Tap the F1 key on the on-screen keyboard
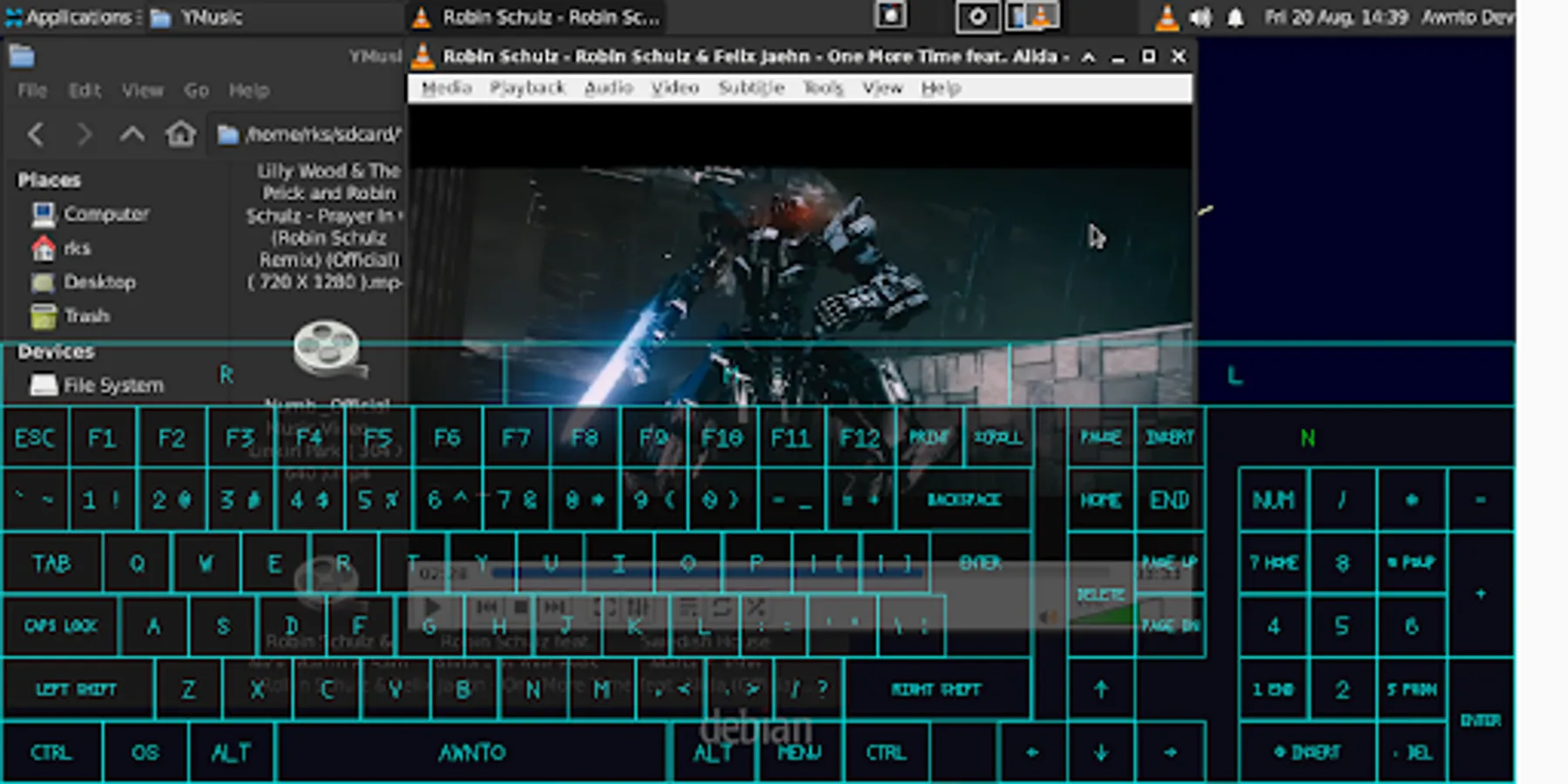The image size is (1568, 784). (102, 437)
